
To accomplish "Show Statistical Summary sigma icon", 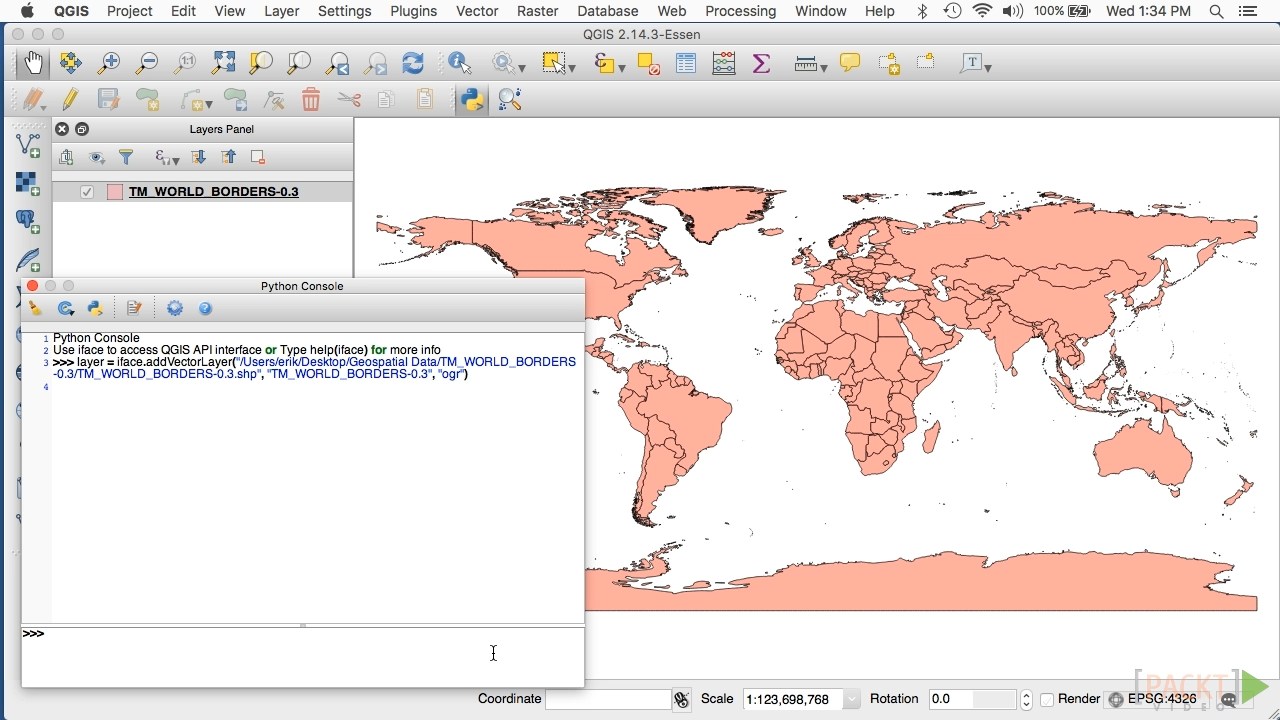I will point(761,63).
